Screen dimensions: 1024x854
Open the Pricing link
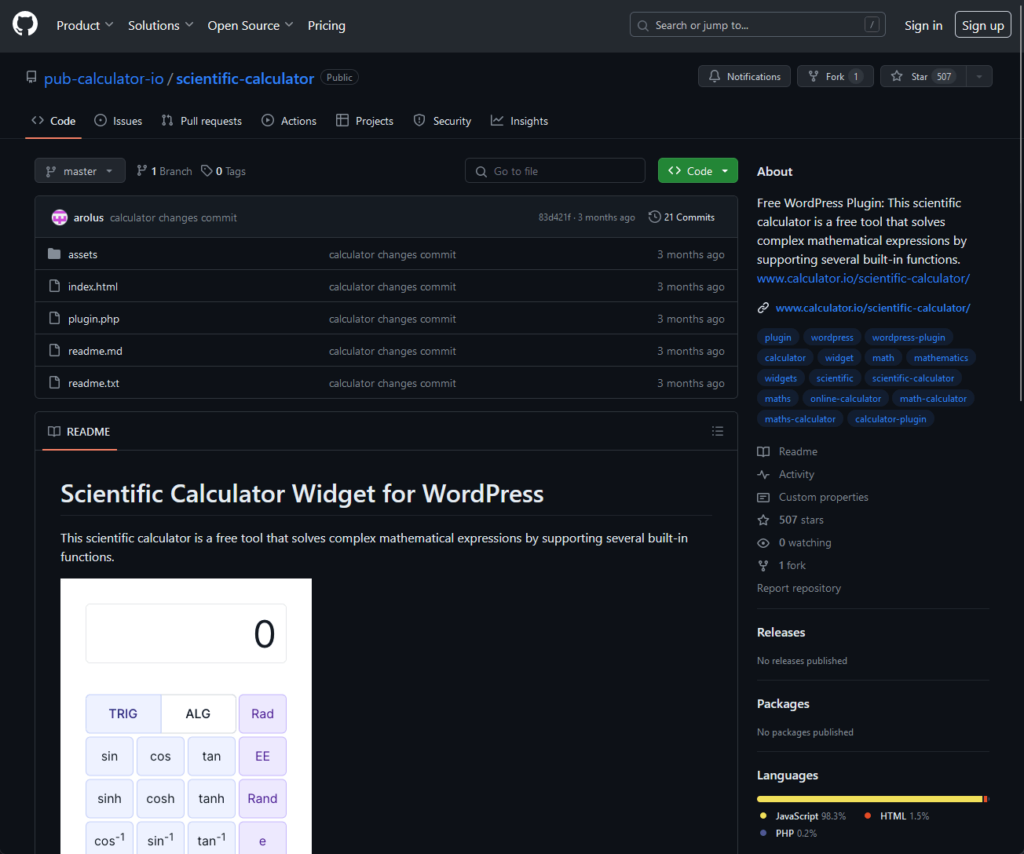click(327, 25)
